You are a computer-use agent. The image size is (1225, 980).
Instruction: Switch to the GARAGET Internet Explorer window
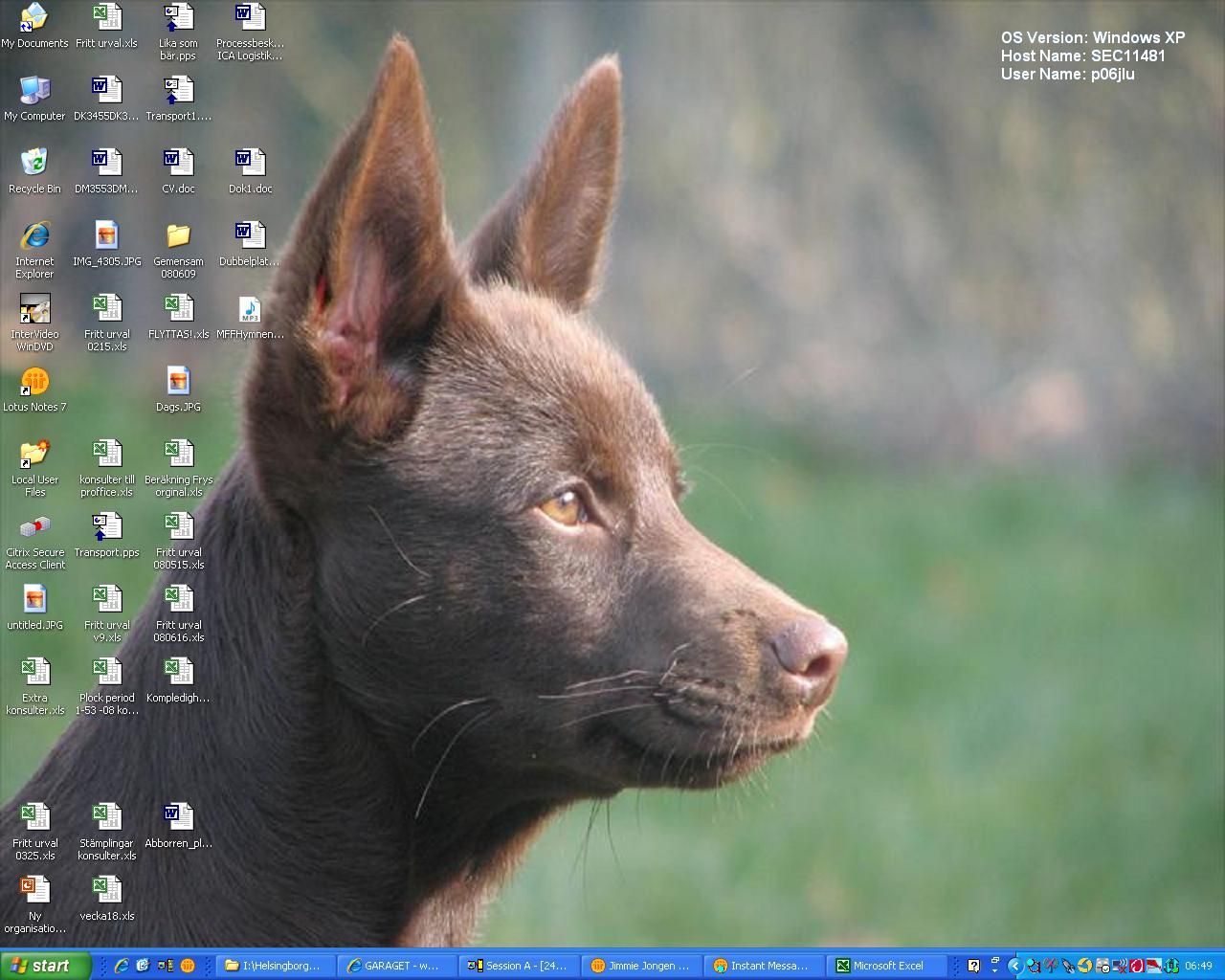[x=396, y=966]
